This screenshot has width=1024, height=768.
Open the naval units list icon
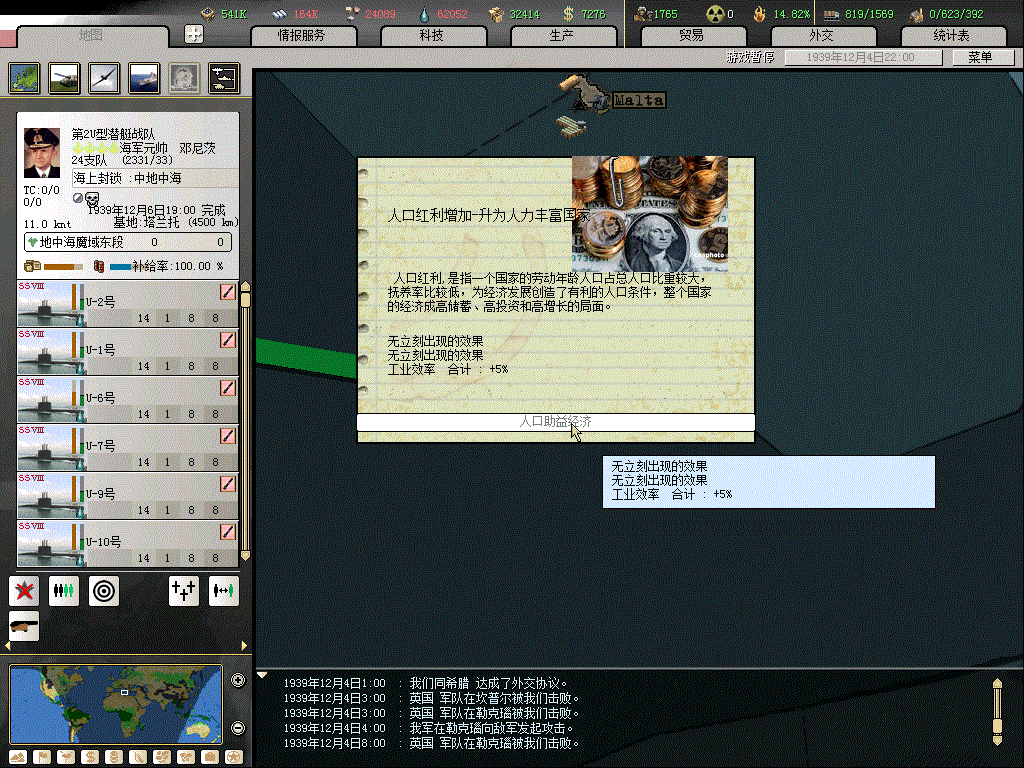point(143,78)
